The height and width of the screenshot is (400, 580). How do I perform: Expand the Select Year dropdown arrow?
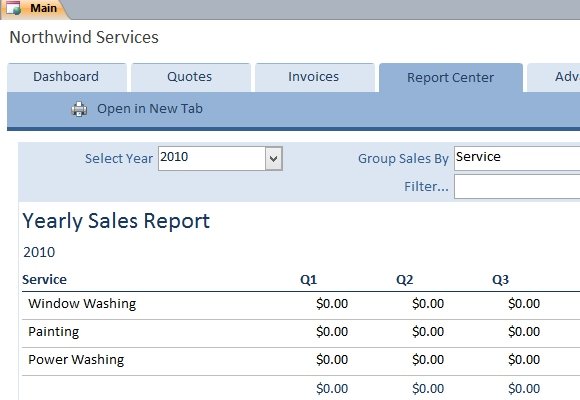point(274,159)
